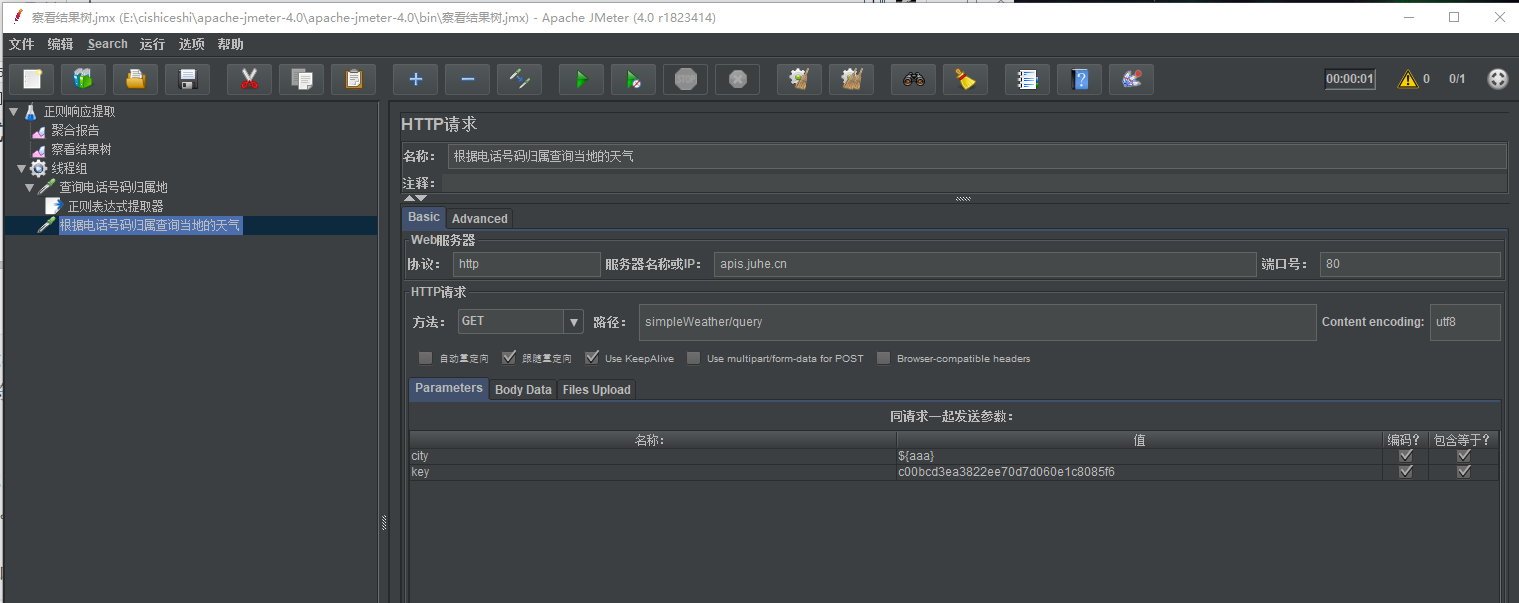
Task: Open Search with binoculars icon
Action: [x=913, y=79]
